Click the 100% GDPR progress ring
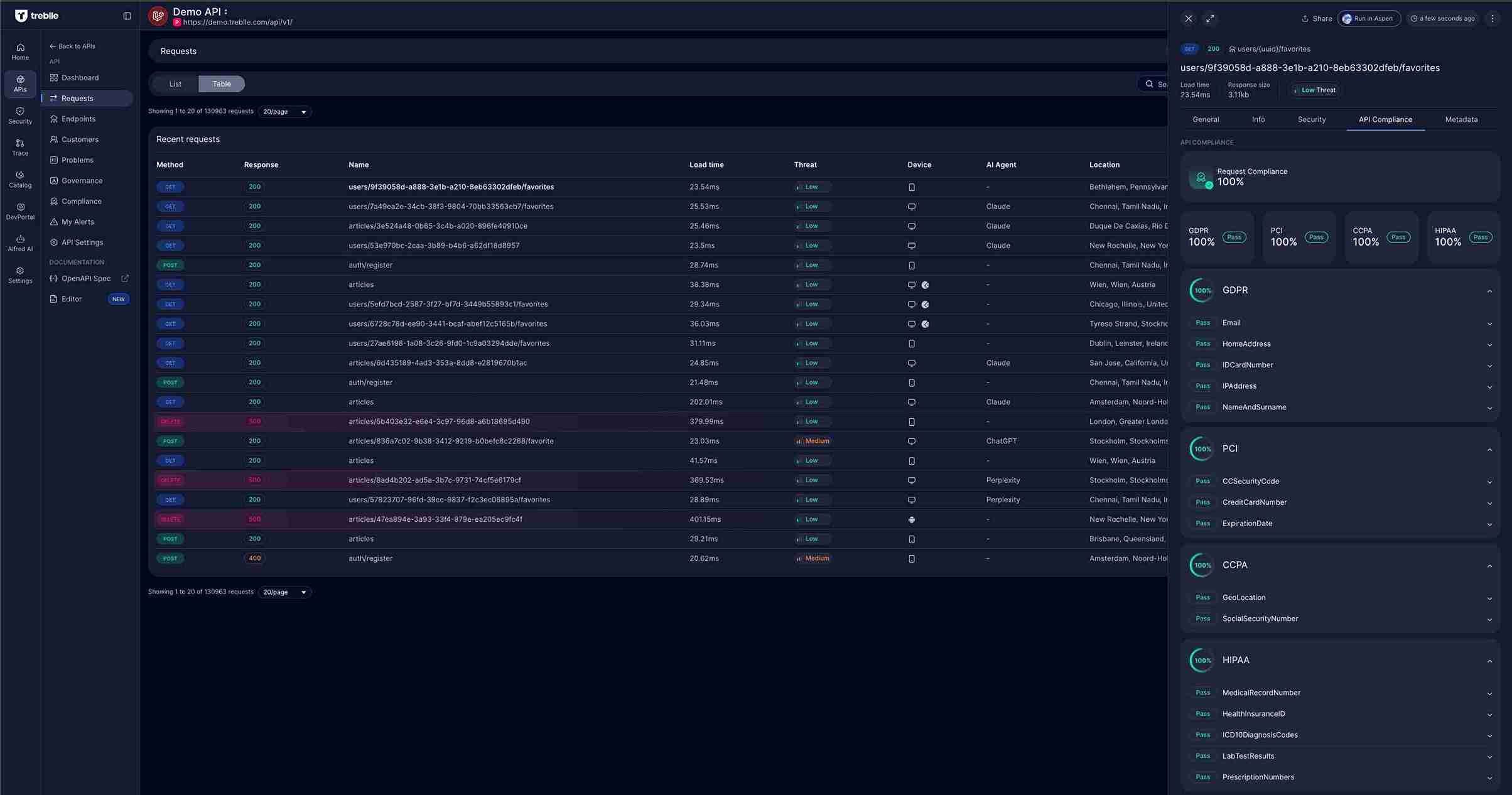 click(x=1201, y=290)
